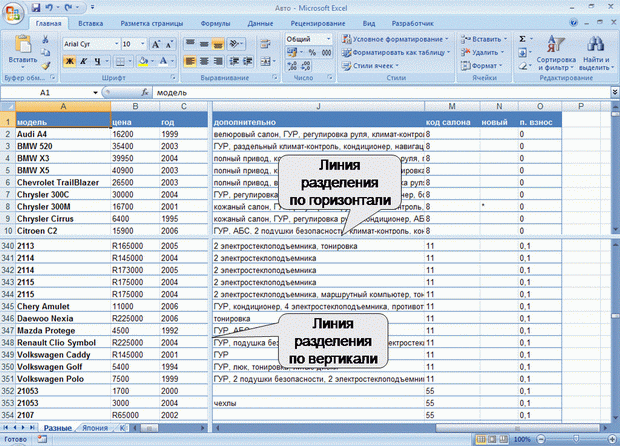Toggle Bold (Ж) formatting
Viewport: 620px width, 446px height.
(x=70, y=61)
